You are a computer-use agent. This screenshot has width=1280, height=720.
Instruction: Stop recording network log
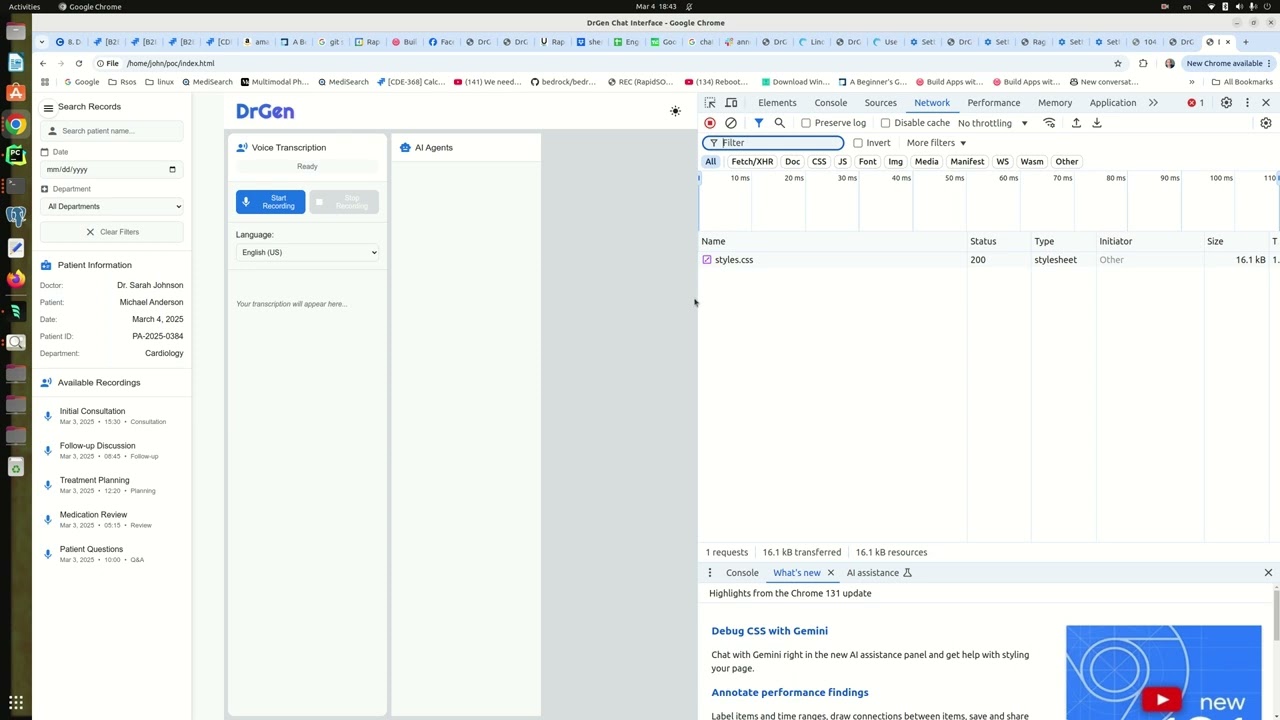[x=710, y=123]
